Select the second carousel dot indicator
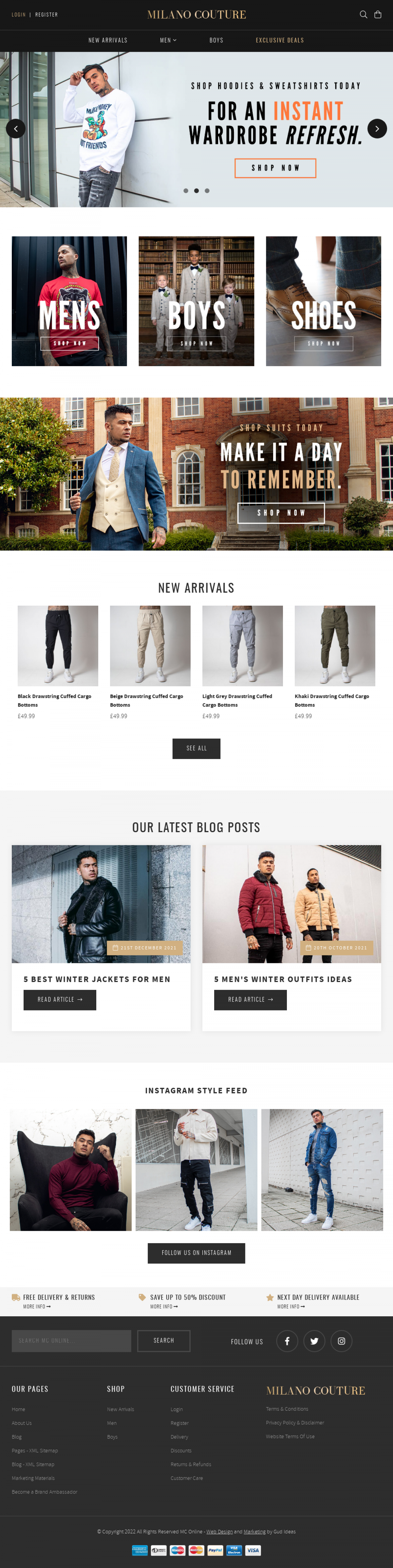 [x=196, y=190]
